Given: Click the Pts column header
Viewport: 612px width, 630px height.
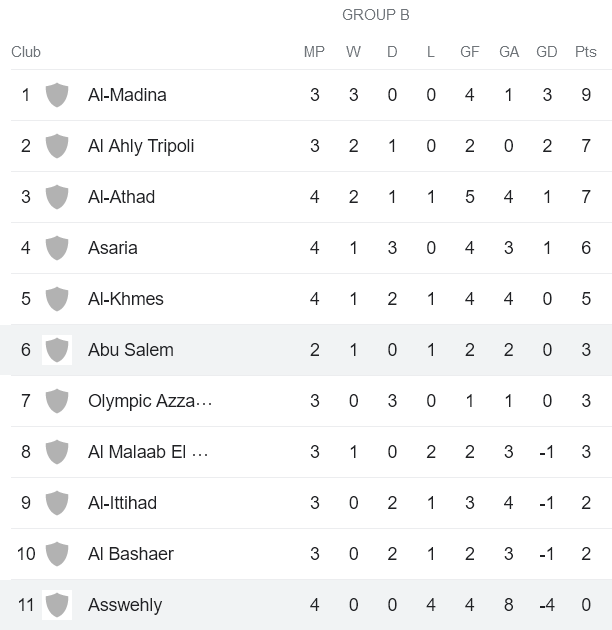Looking at the screenshot, I should tap(586, 52).
